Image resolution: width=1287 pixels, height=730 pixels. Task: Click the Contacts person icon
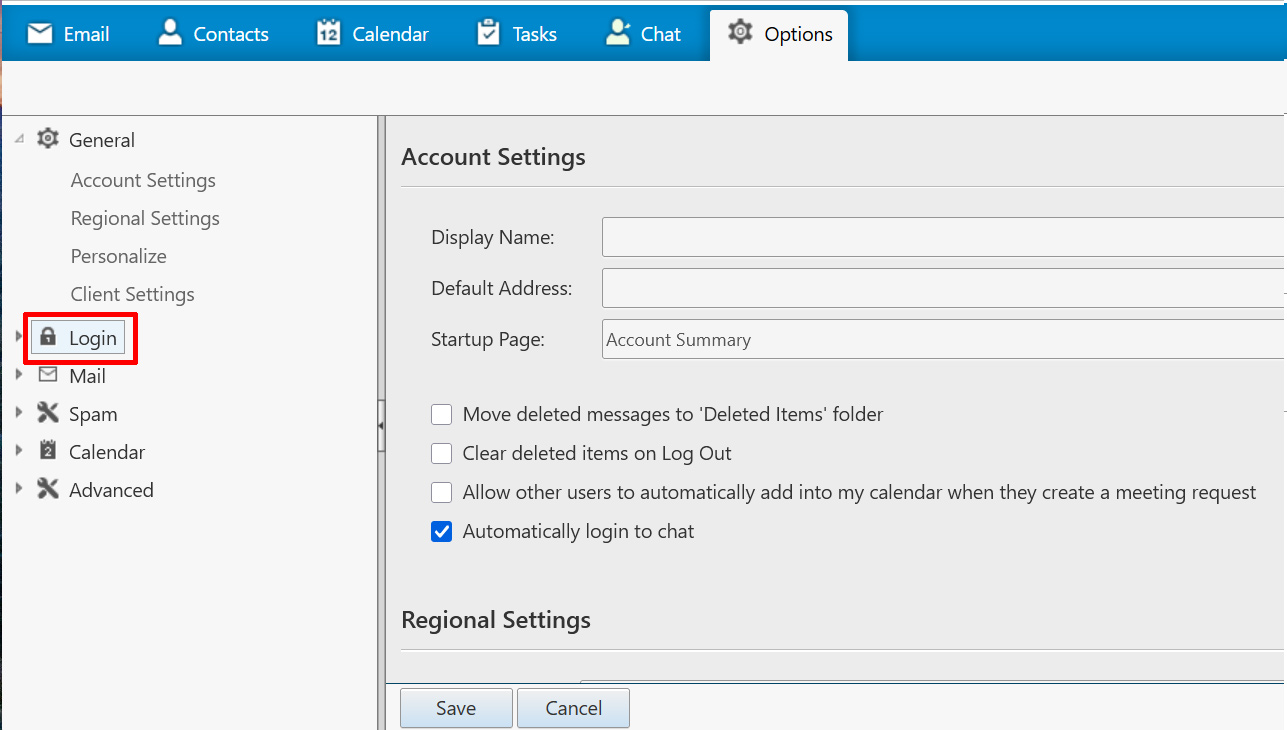point(171,33)
